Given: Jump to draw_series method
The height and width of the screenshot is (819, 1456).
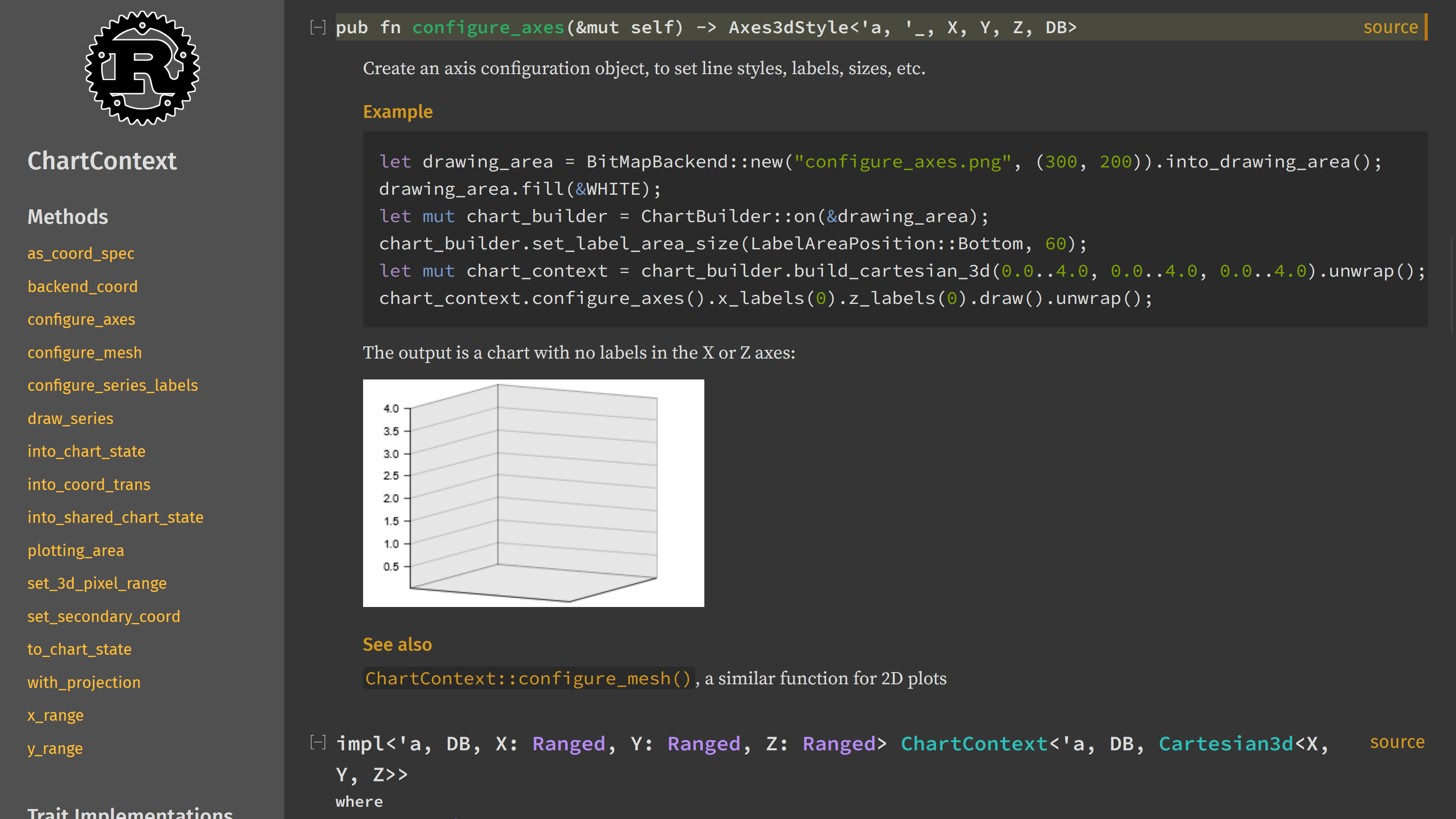Looking at the screenshot, I should [x=71, y=418].
